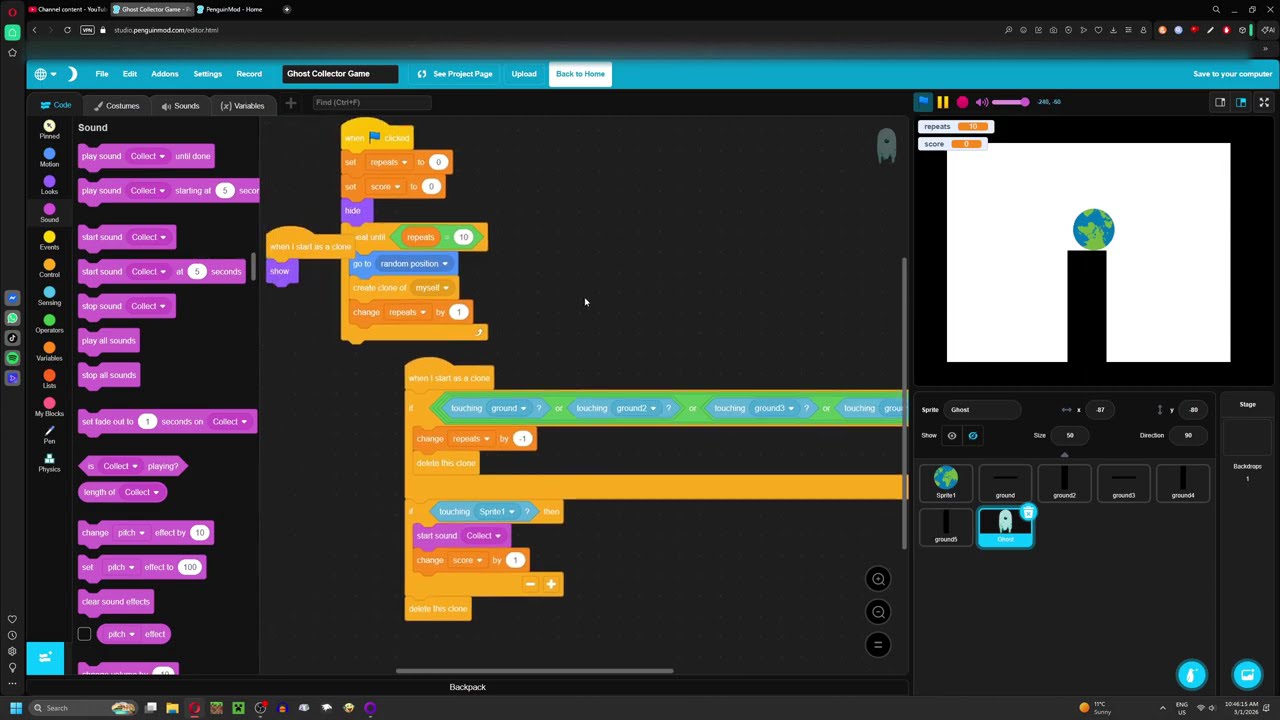The width and height of the screenshot is (1280, 720).
Task: Click See Project Page button
Action: (x=455, y=74)
